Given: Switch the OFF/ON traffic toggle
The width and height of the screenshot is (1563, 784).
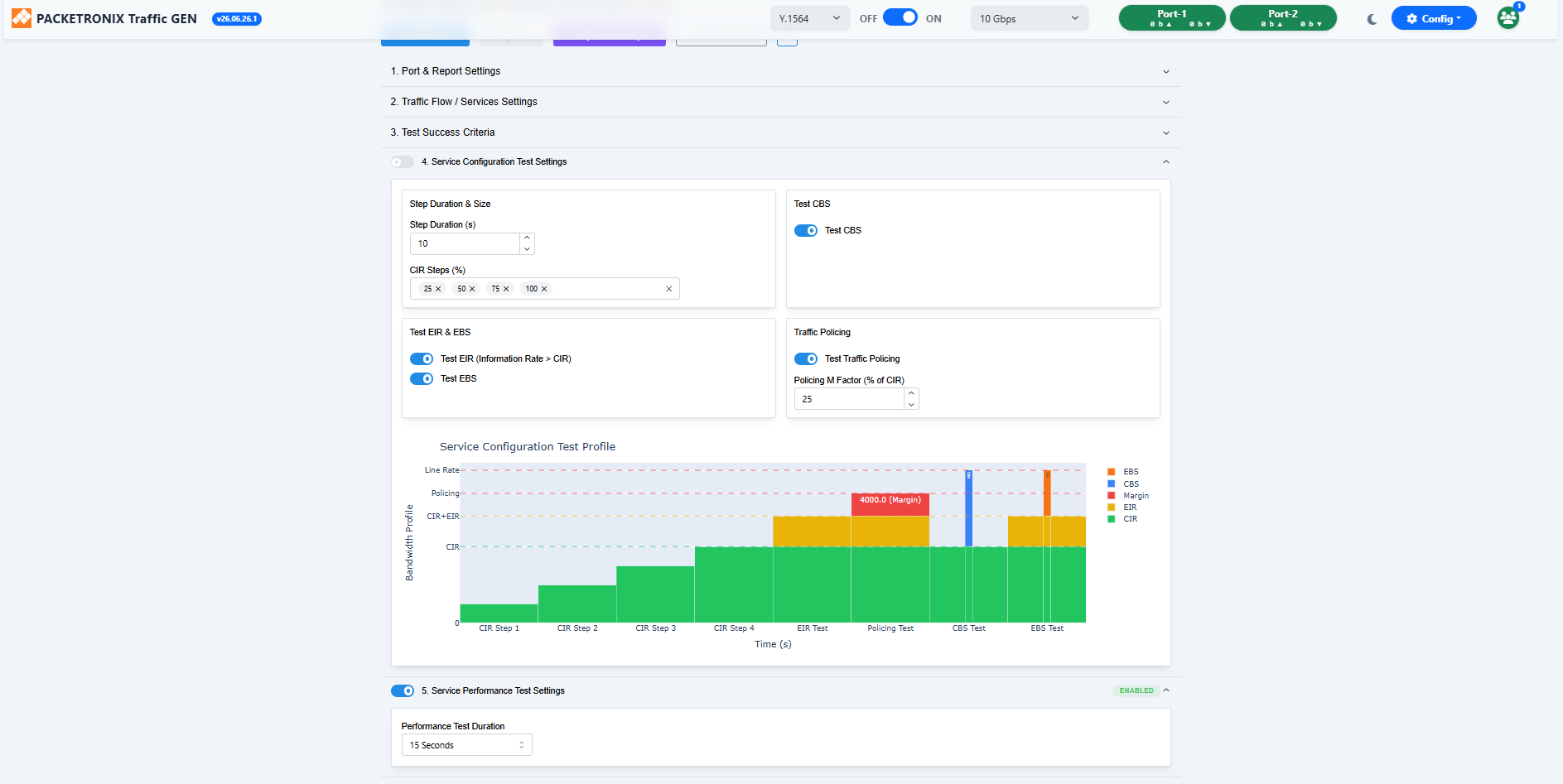Looking at the screenshot, I should click(900, 17).
